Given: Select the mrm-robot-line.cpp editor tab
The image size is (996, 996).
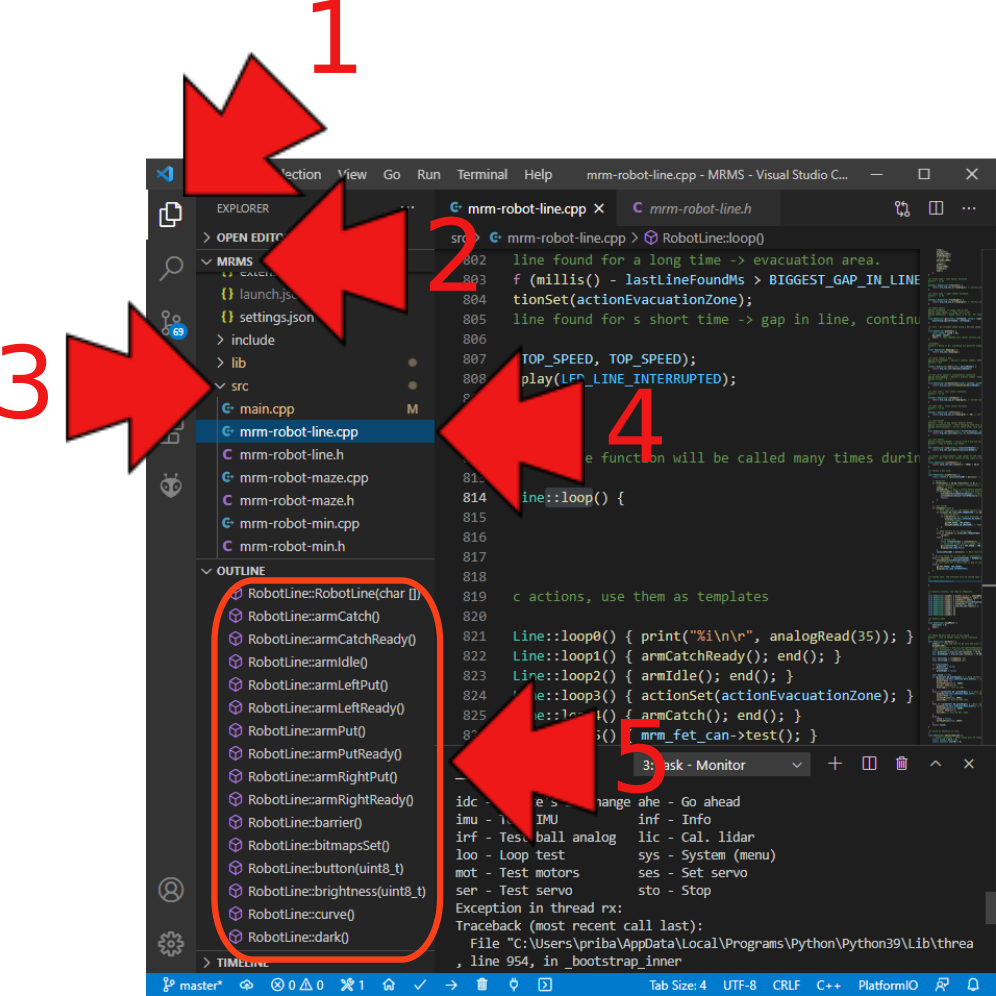Looking at the screenshot, I should (x=526, y=208).
